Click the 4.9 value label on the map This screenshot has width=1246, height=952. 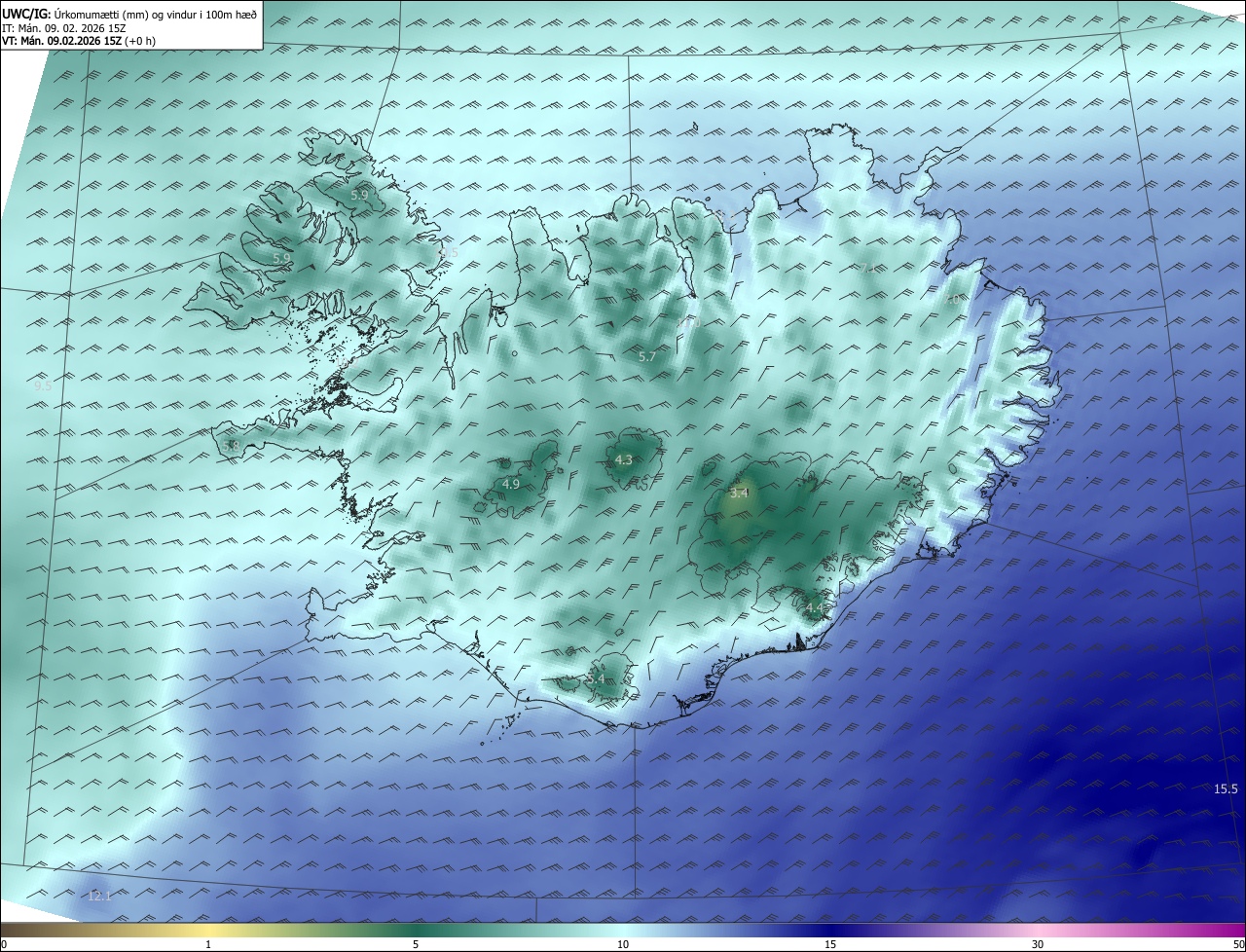(511, 484)
